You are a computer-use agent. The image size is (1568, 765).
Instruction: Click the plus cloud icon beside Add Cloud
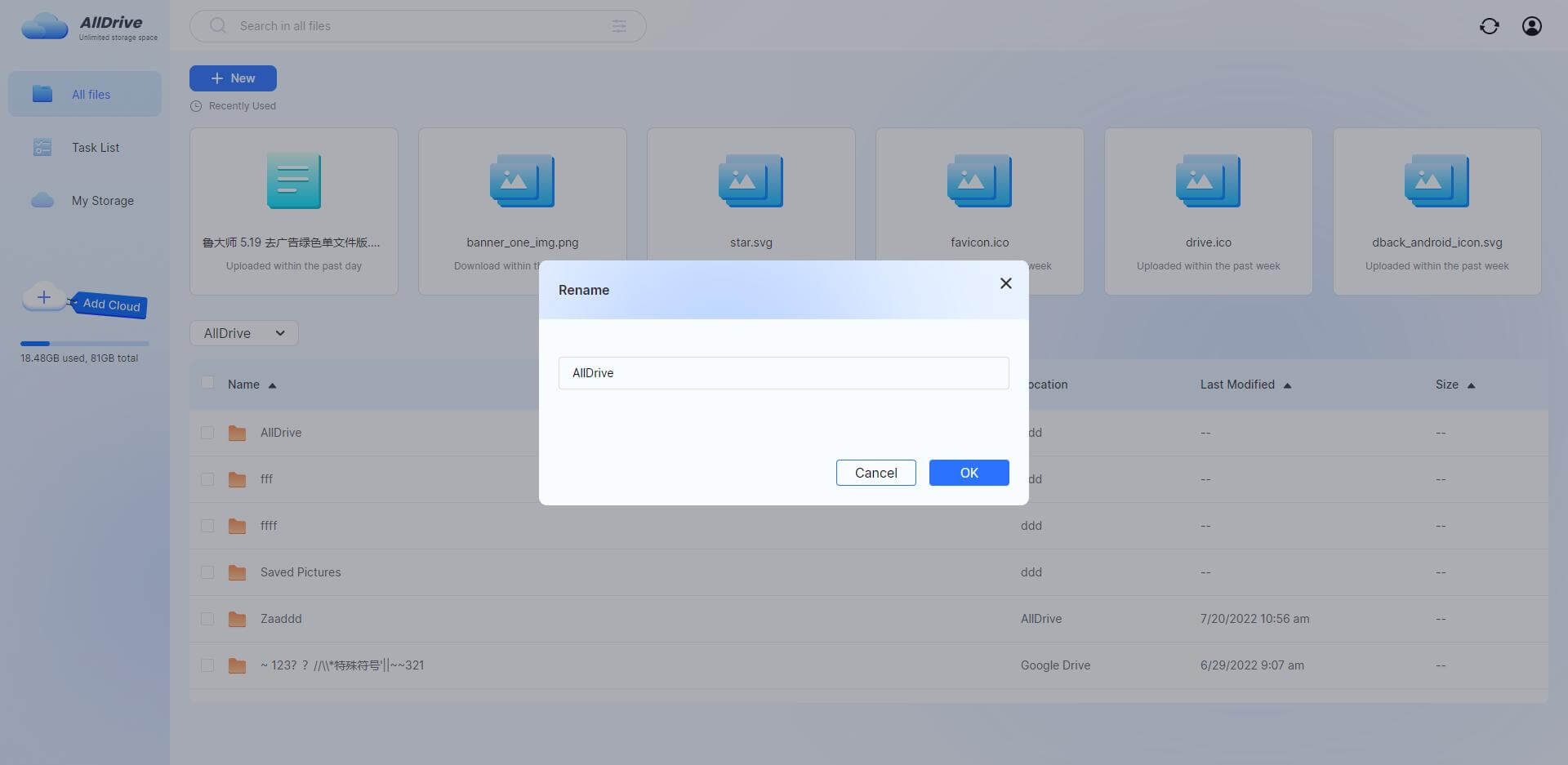pos(44,297)
